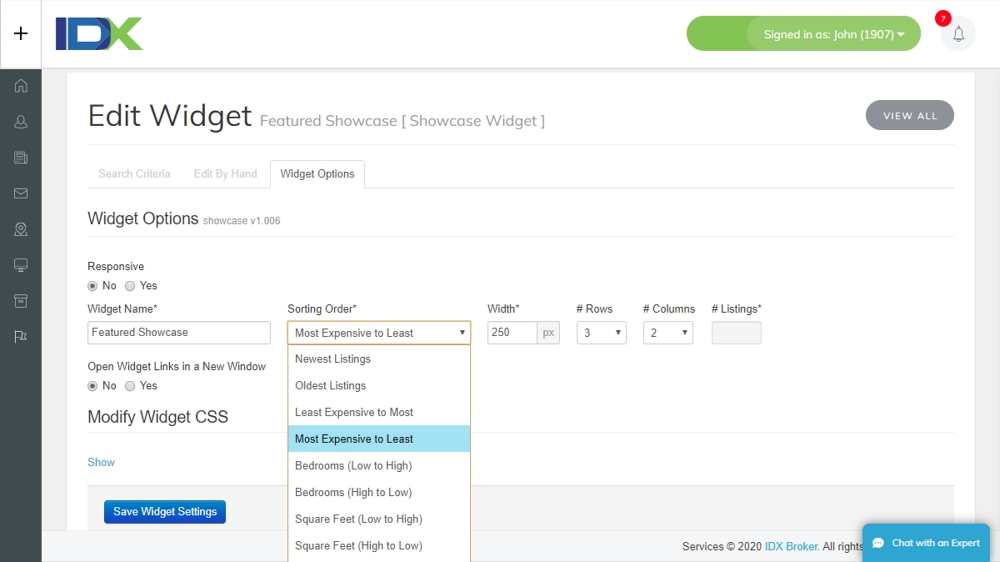Viewport: 1000px width, 562px height.
Task: Open the envelope mail sidebar icon
Action: click(x=21, y=193)
